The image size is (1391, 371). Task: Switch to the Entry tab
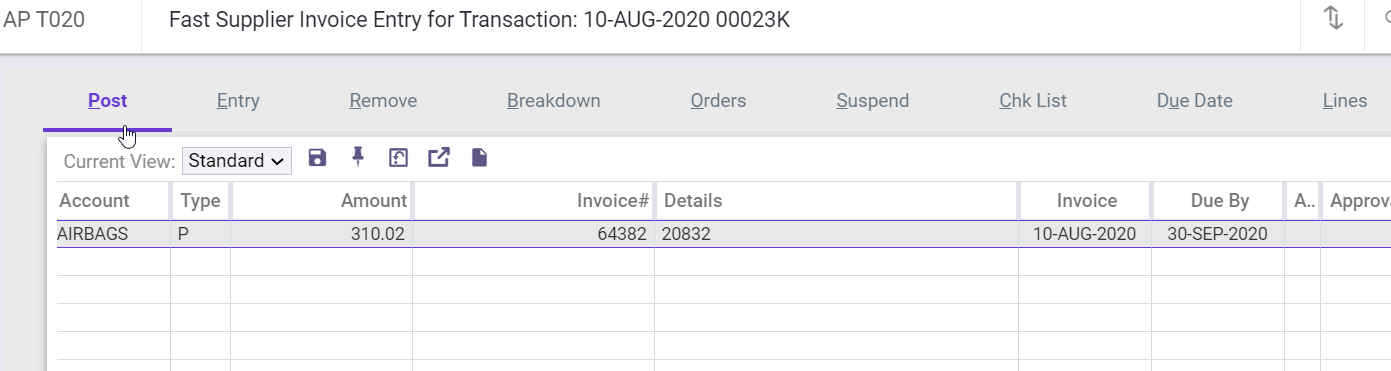coord(238,101)
